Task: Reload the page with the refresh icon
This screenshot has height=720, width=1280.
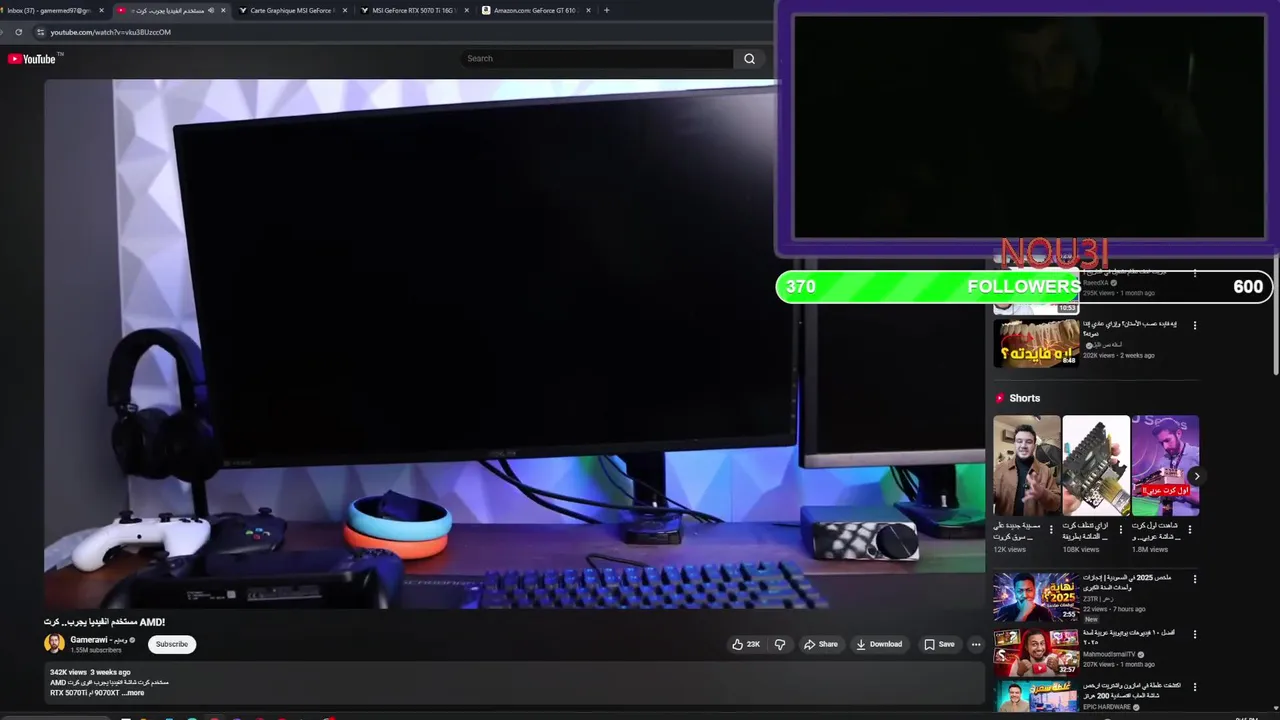Action: click(x=18, y=32)
